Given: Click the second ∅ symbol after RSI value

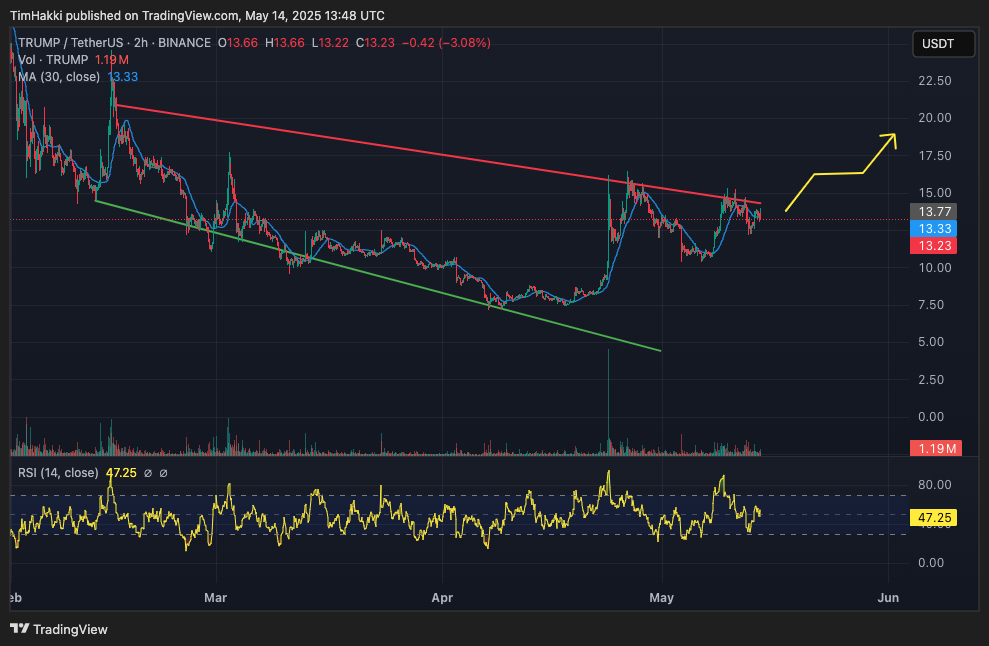Looking at the screenshot, I should click(x=163, y=473).
